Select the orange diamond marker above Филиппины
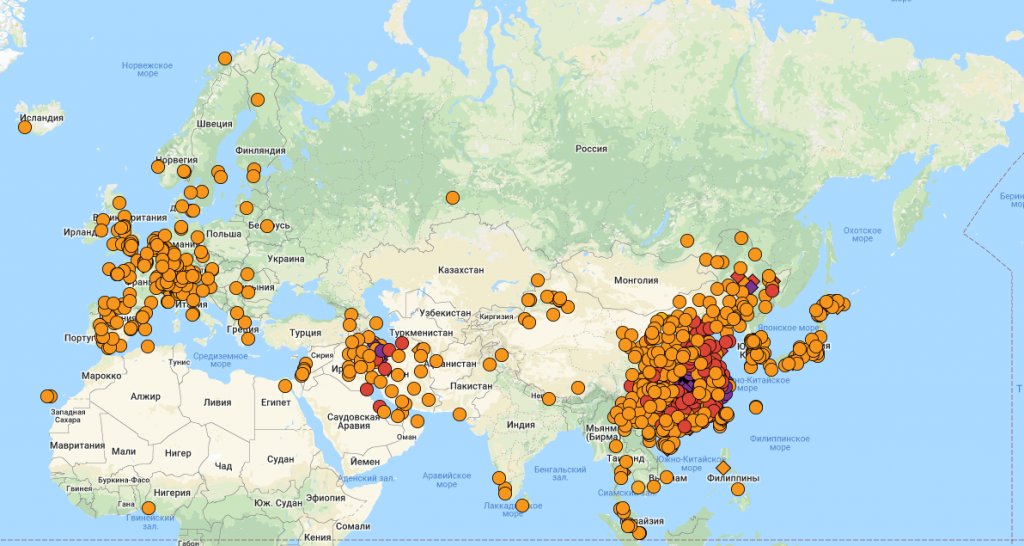This screenshot has height=546, width=1024. (723, 467)
